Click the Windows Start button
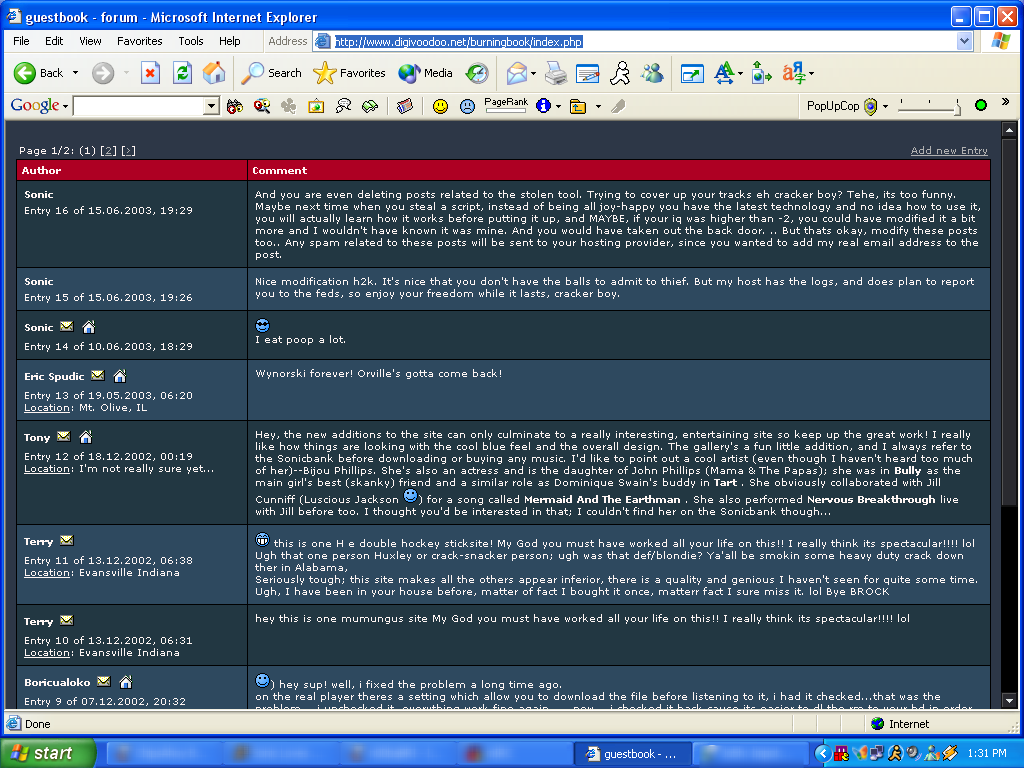The width and height of the screenshot is (1024, 768). coord(48,753)
